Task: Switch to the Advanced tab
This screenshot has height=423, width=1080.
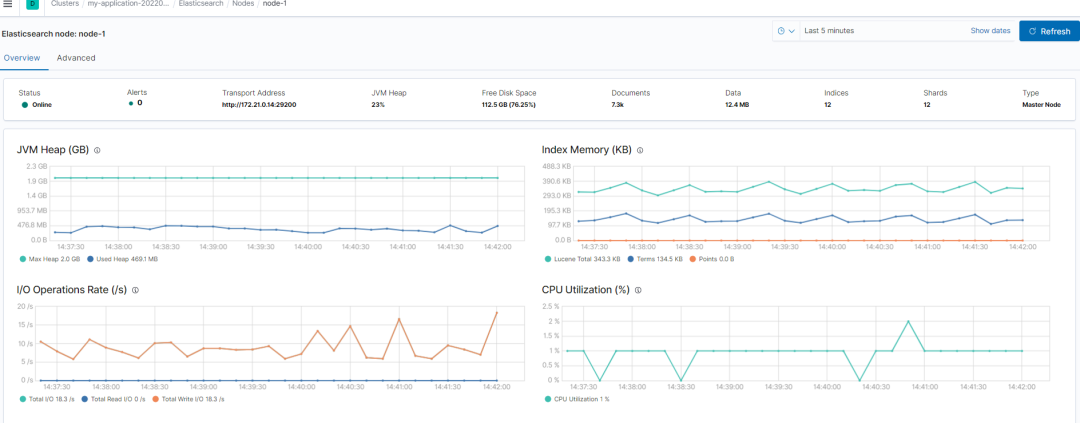Action: tap(76, 58)
